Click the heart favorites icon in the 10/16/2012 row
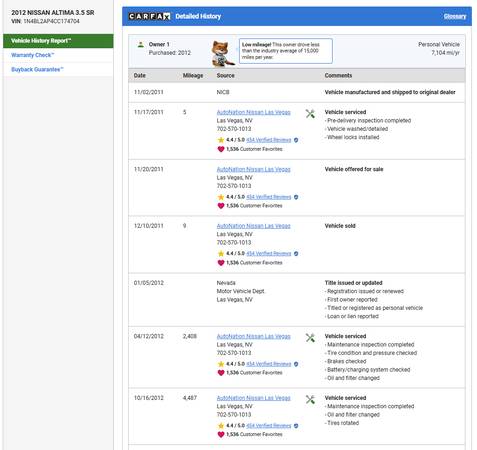This screenshot has width=477, height=450. [x=221, y=434]
